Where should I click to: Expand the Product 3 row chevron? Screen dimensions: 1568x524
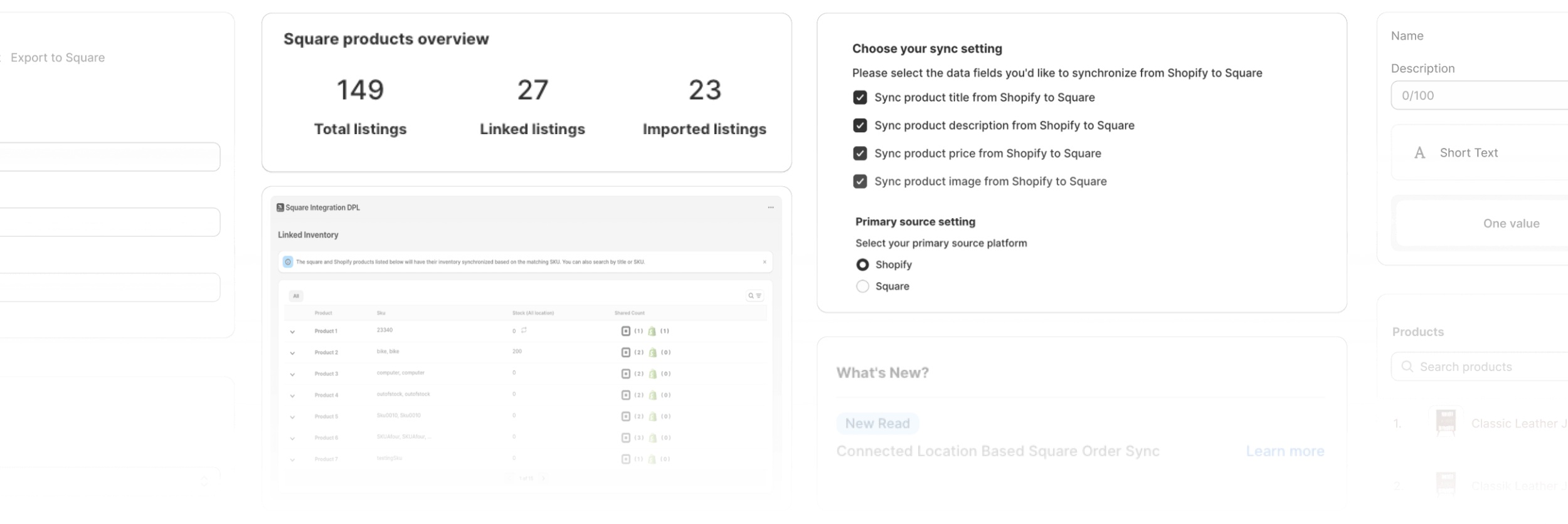point(292,374)
